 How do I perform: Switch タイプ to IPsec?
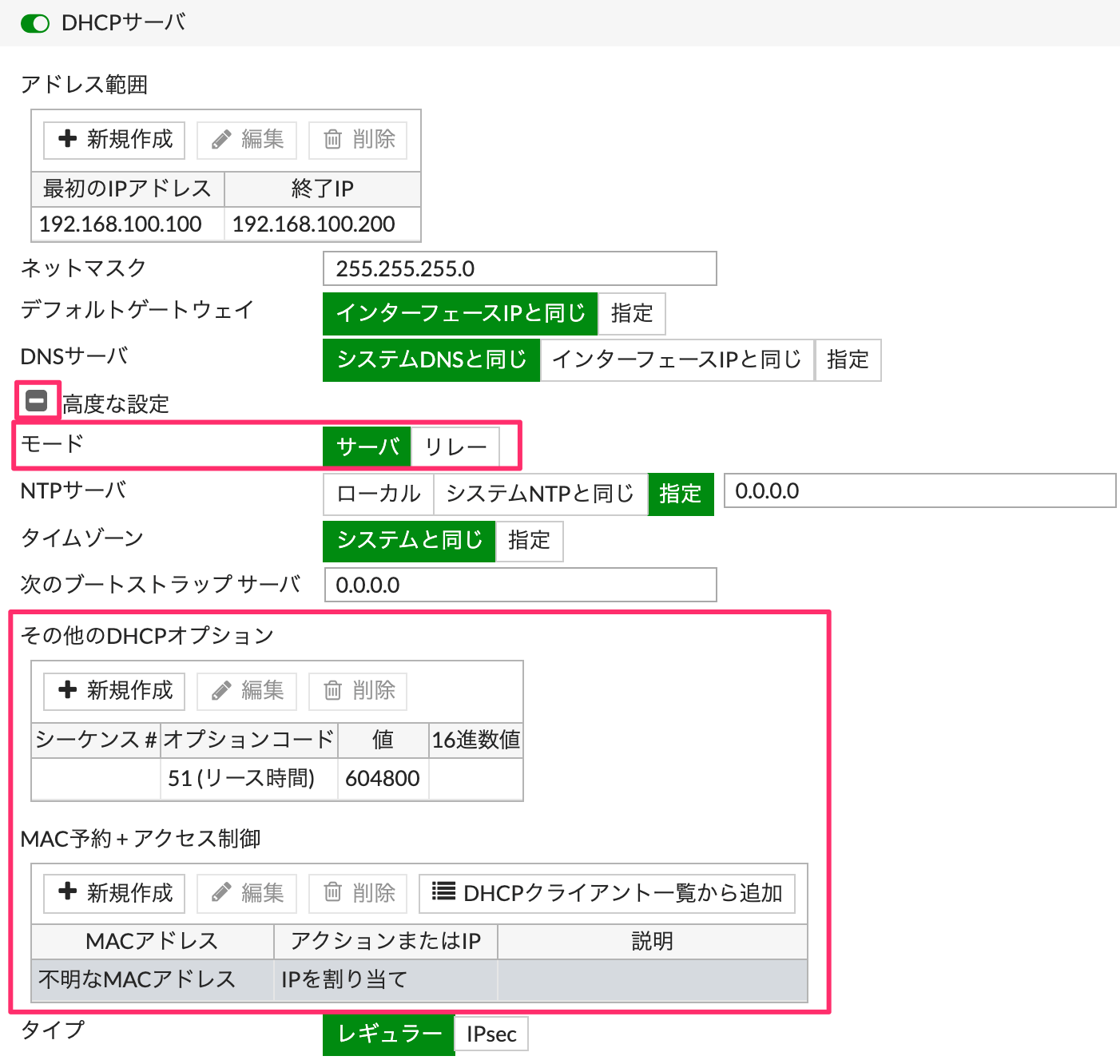coord(491,1034)
